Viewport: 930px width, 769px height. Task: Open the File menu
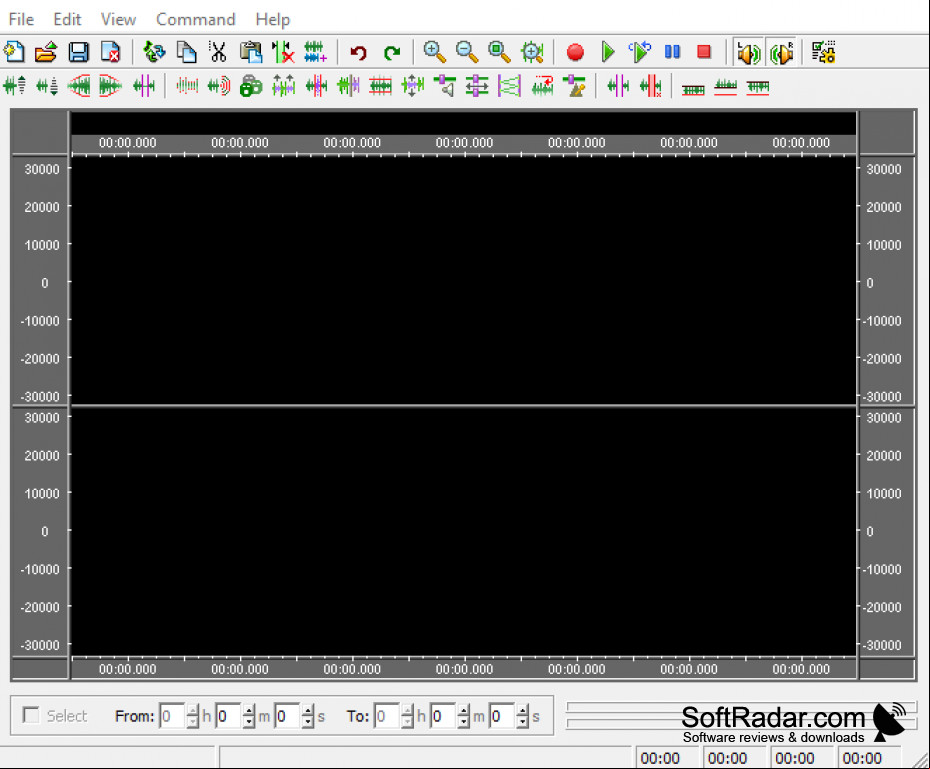coord(21,20)
